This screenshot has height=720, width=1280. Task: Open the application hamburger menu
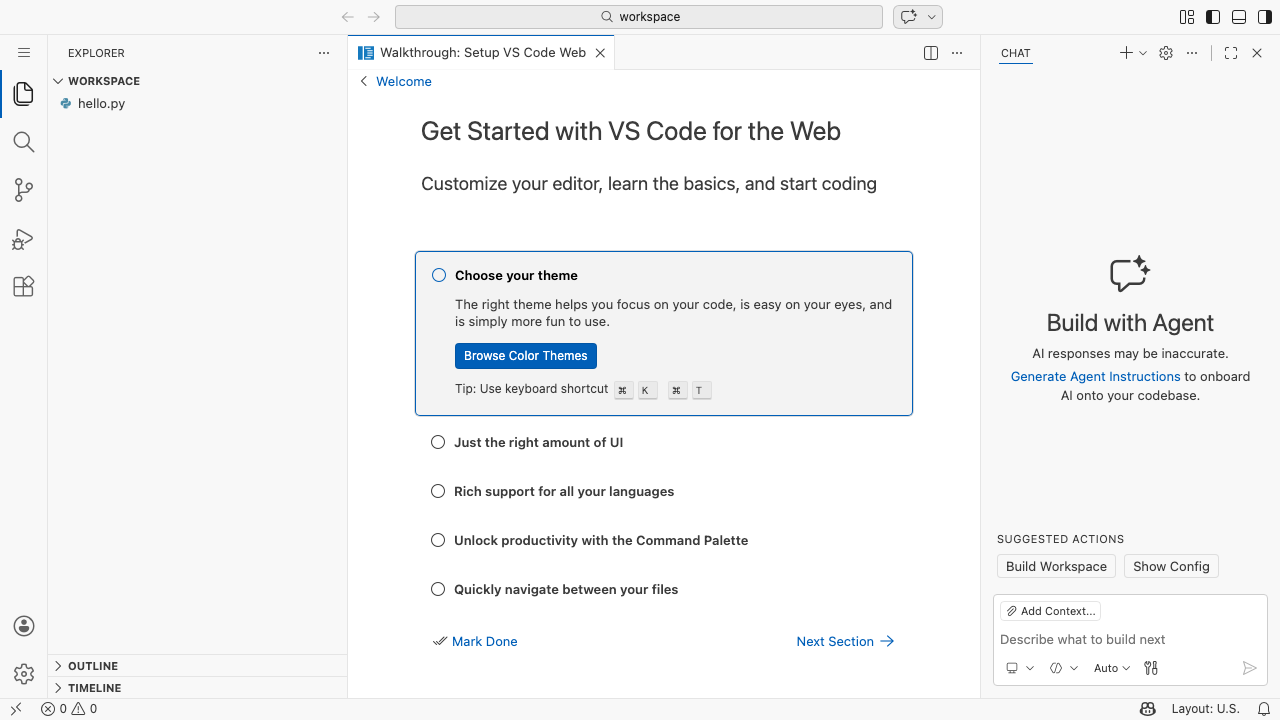pyautogui.click(x=24, y=53)
